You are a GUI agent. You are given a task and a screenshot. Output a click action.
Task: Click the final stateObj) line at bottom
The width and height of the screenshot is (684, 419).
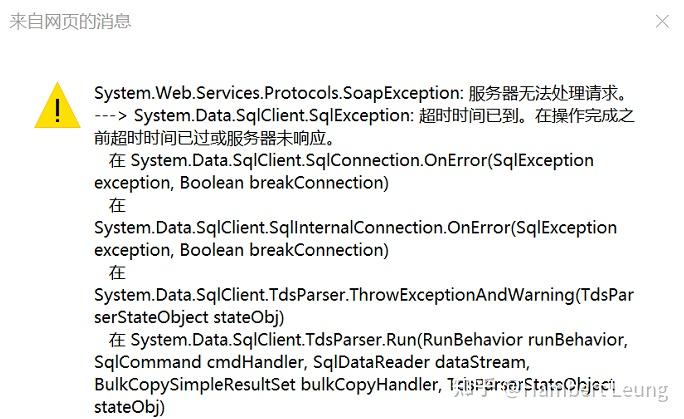tap(130, 407)
